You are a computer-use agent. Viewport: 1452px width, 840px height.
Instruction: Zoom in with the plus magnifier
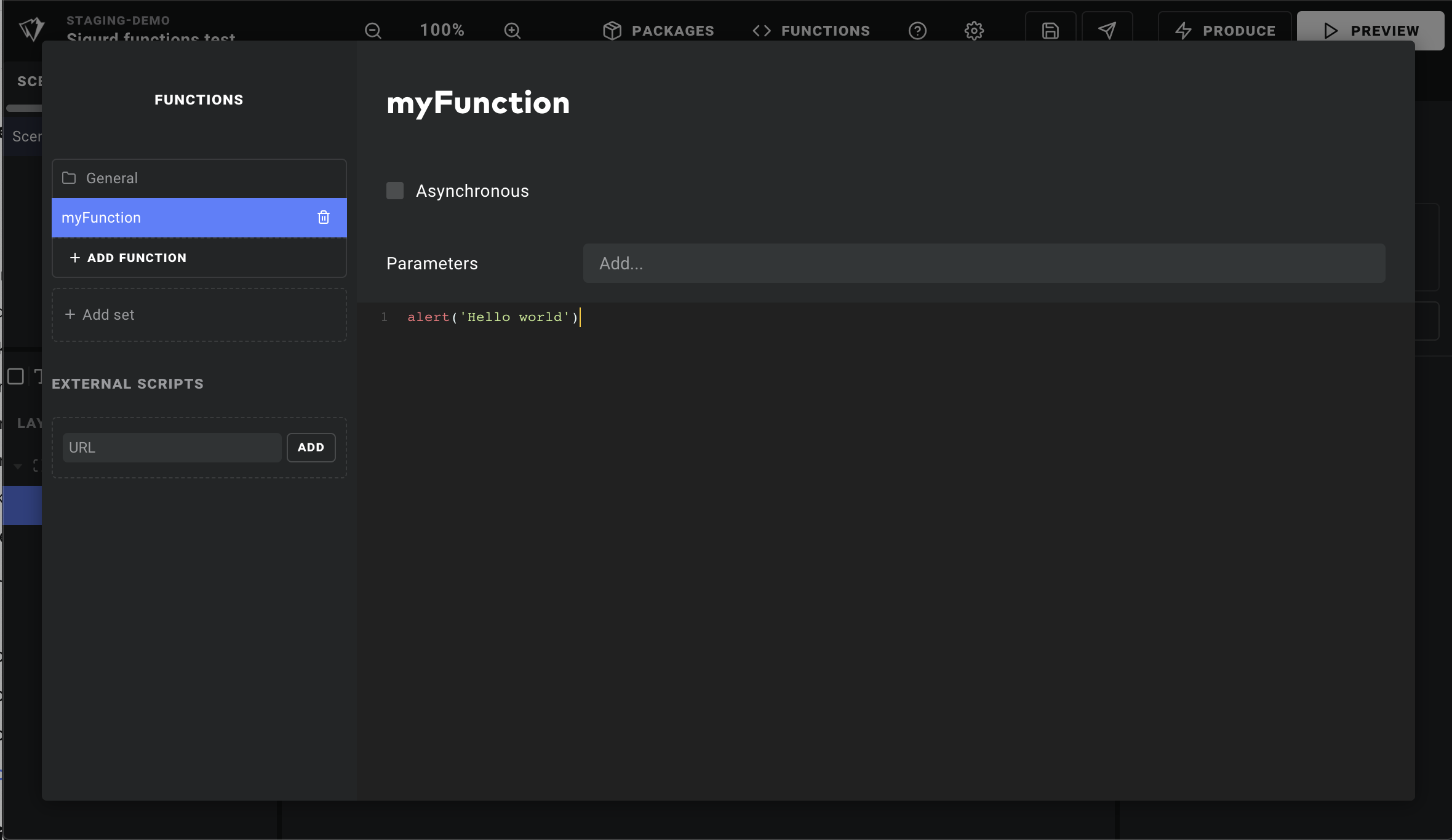[513, 30]
